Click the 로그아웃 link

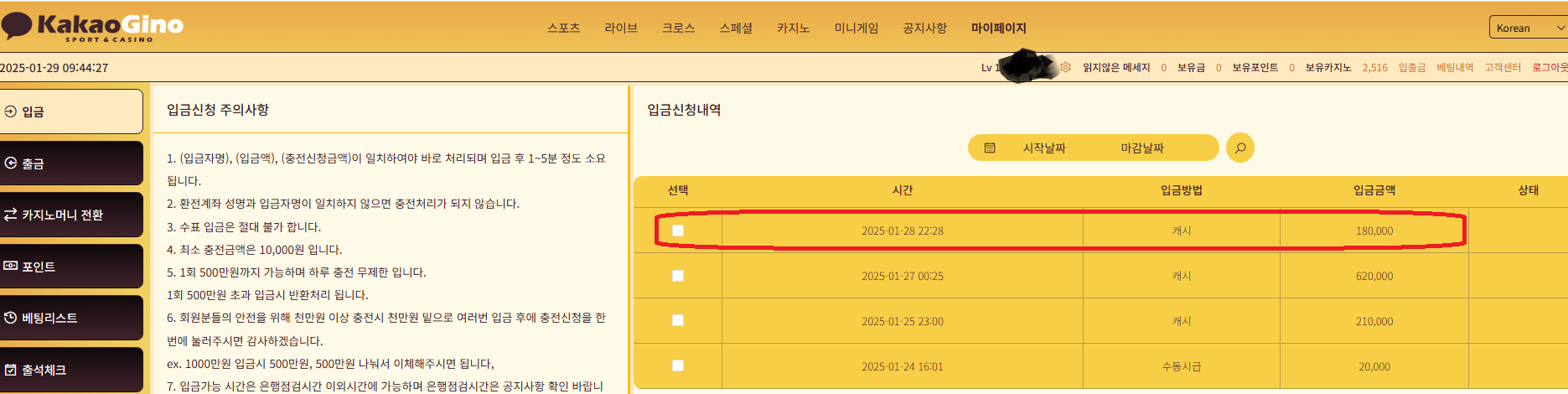point(1550,67)
